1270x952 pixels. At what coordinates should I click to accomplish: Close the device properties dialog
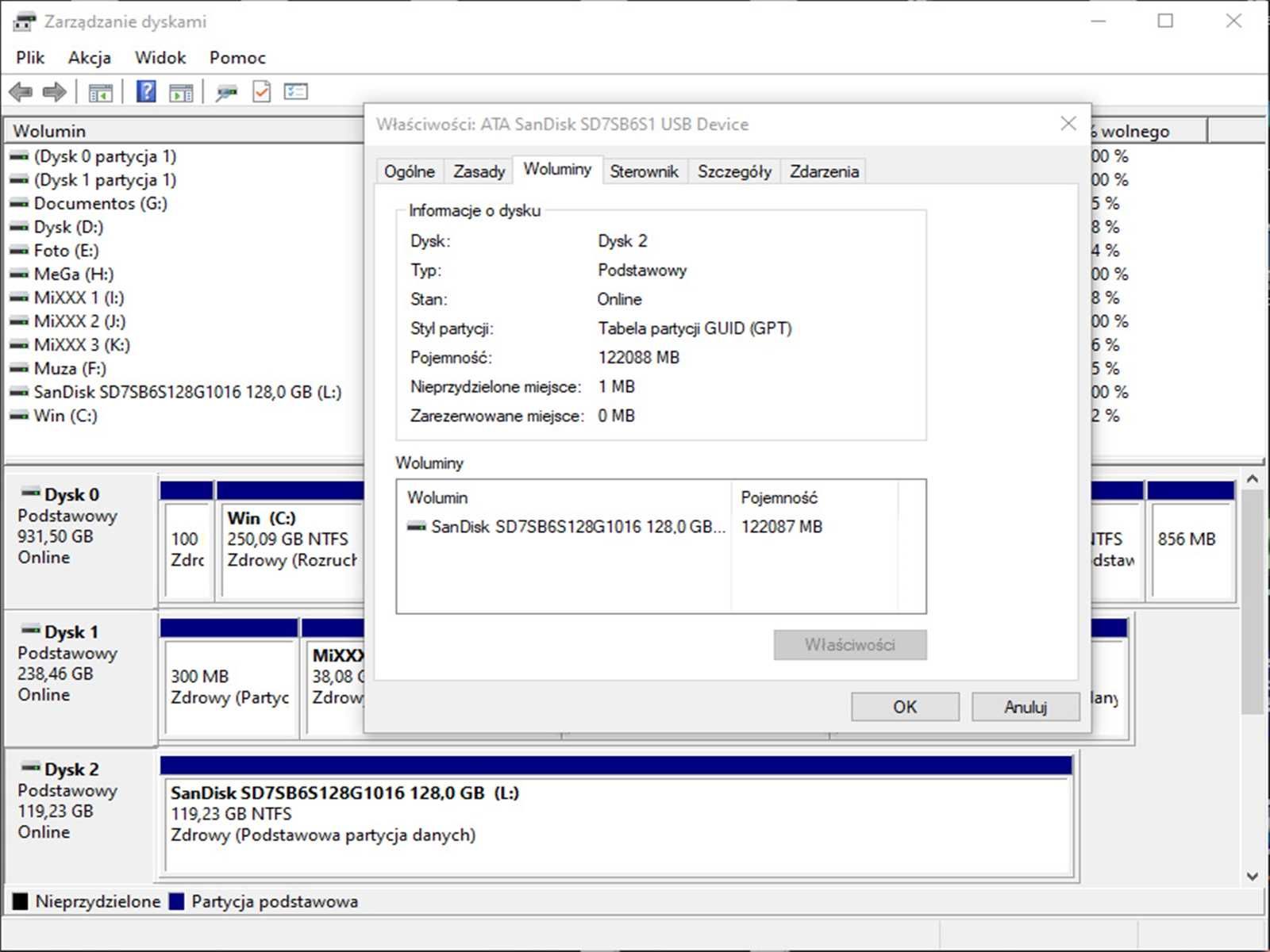pyautogui.click(x=1068, y=124)
